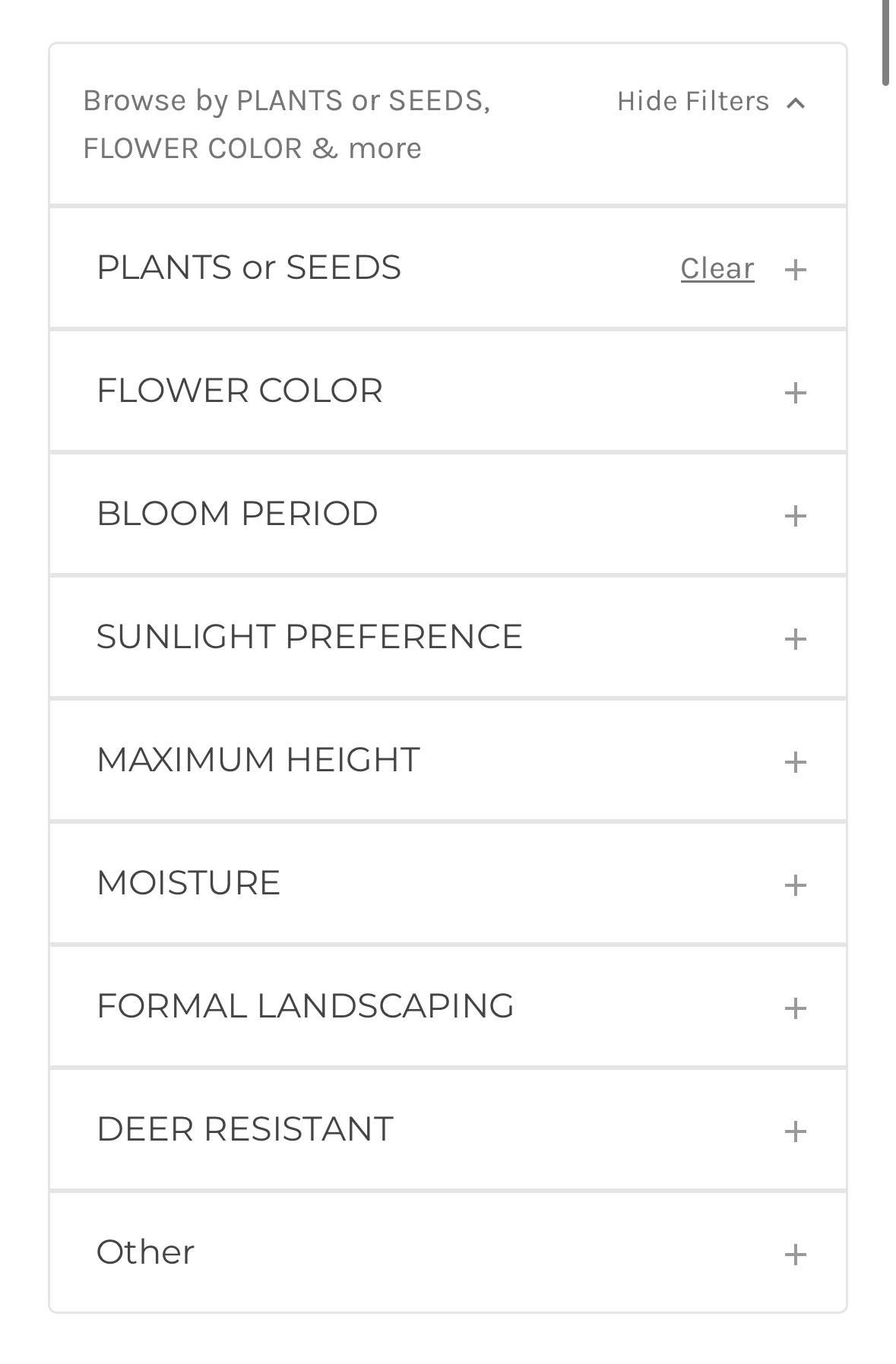Screen dimensions: 896x1364
Task: Clear the PLANTS or SEEDS filter
Action: pyautogui.click(x=717, y=268)
